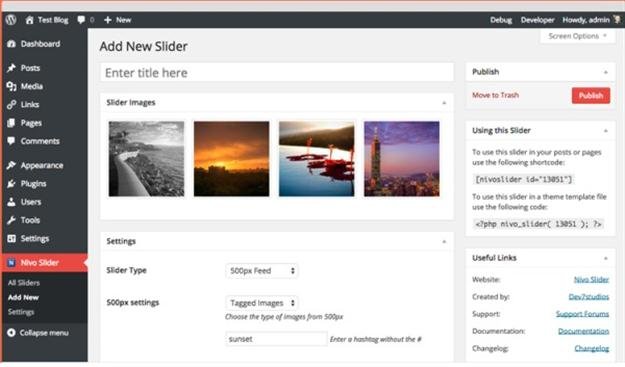This screenshot has width=625, height=367.
Task: Click the Posts pushpin icon
Action: coord(11,68)
